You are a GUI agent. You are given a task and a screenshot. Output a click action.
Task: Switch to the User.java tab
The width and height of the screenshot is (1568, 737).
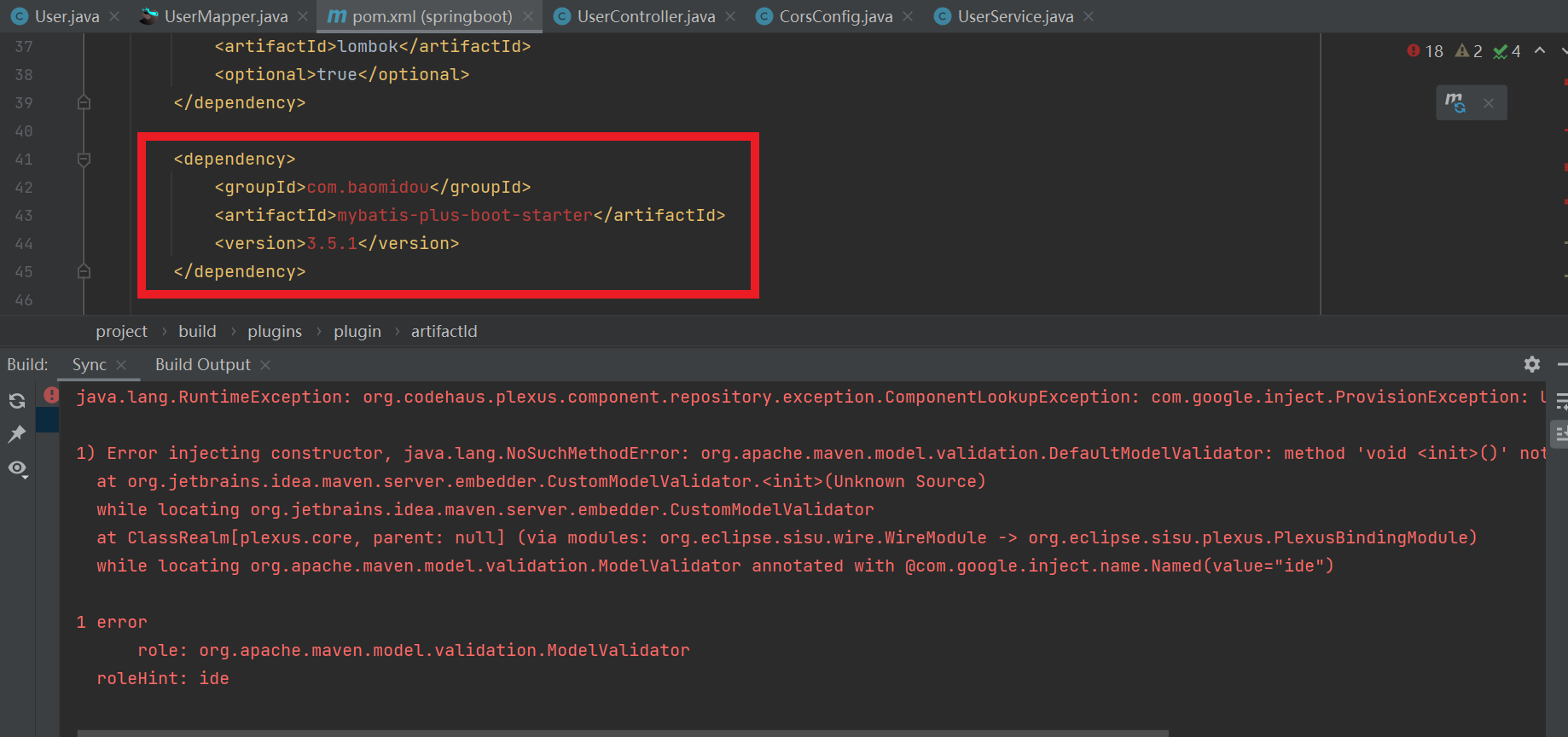[67, 16]
